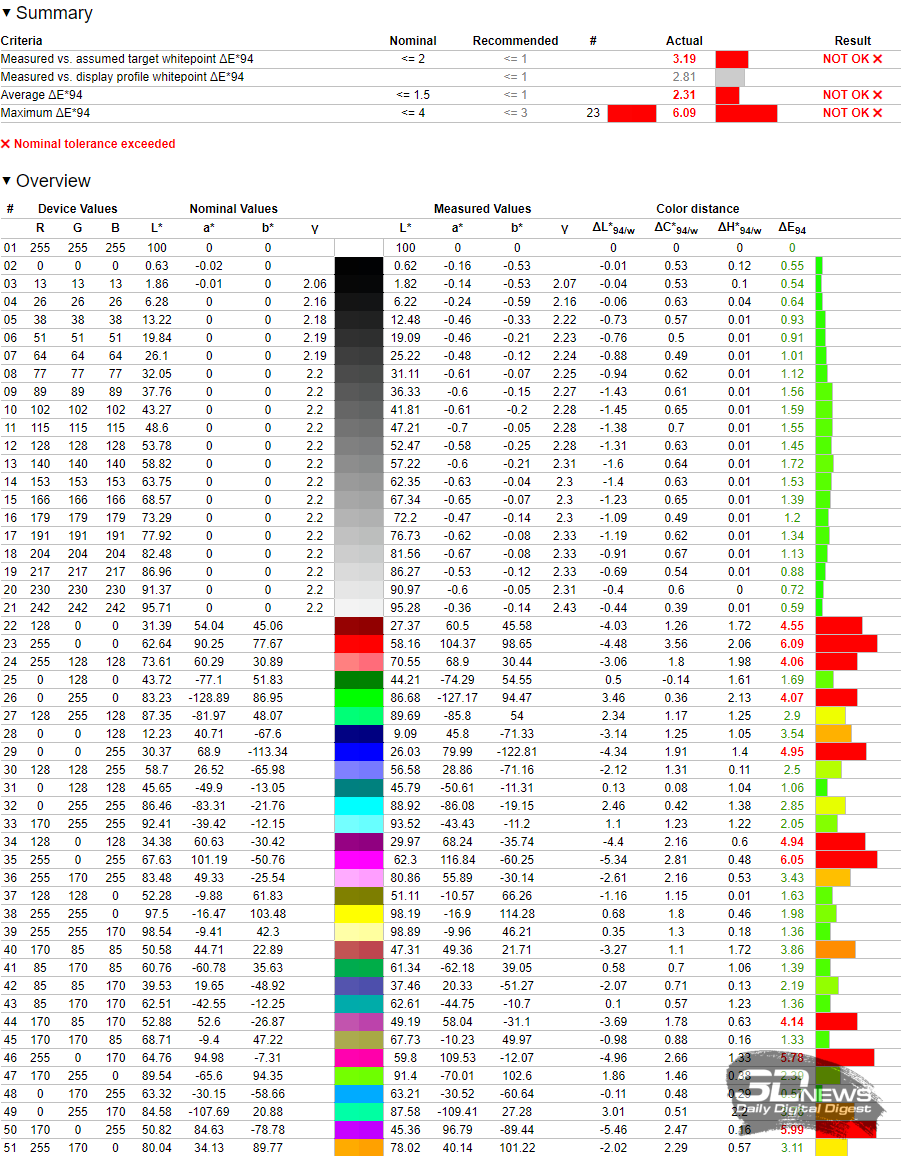Click red X next to Nominal tolerance exceeded
This screenshot has width=901, height=1156.
(6, 144)
